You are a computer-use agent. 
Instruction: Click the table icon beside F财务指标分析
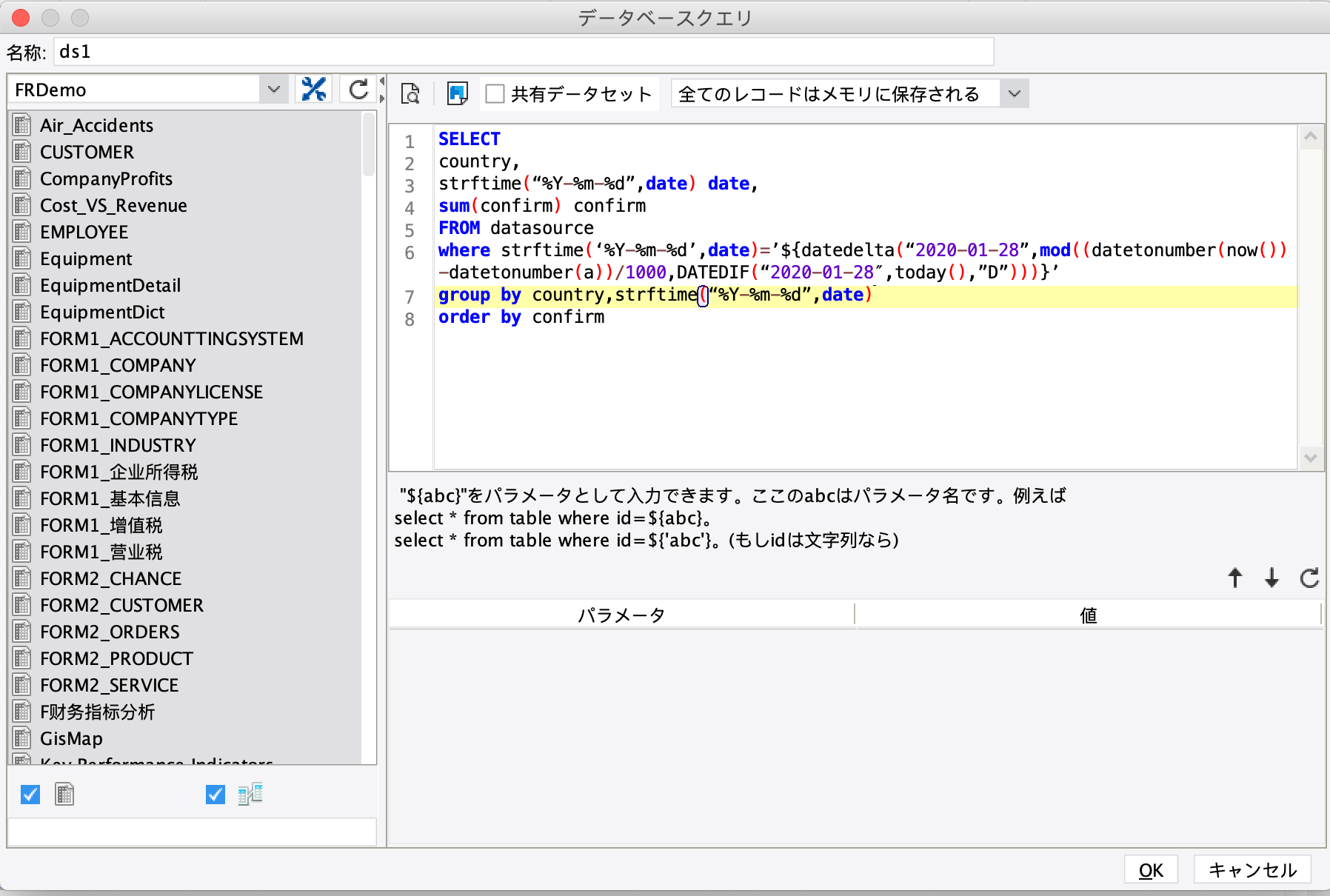(22, 711)
